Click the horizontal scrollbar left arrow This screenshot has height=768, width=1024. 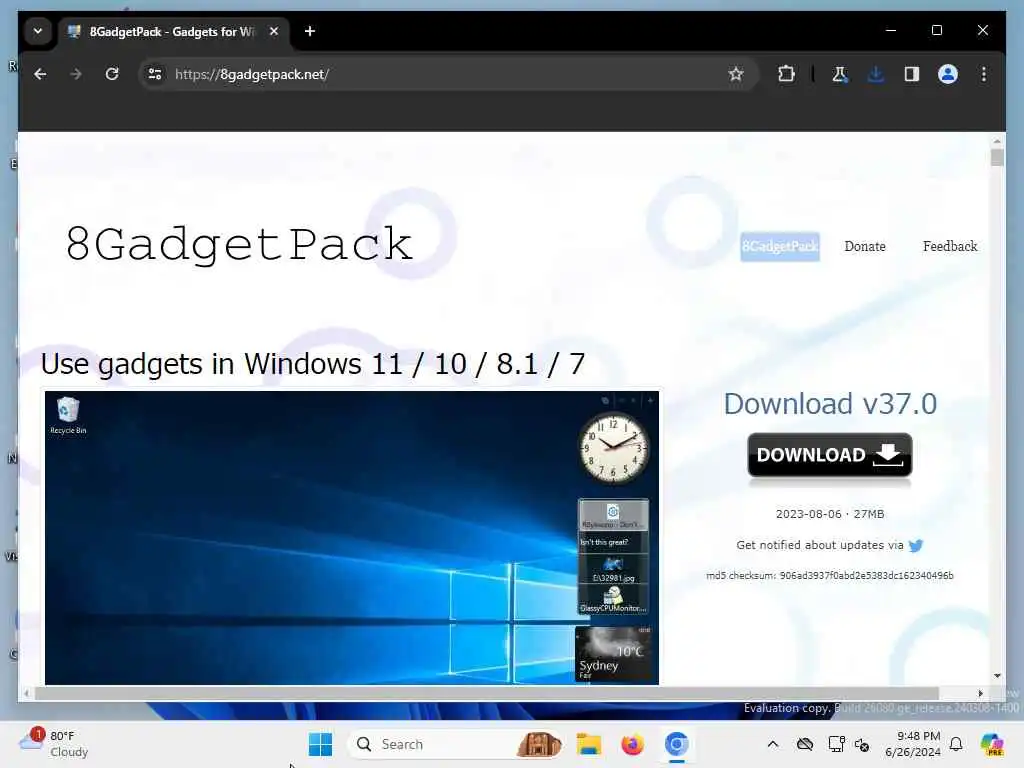pyautogui.click(x=26, y=694)
